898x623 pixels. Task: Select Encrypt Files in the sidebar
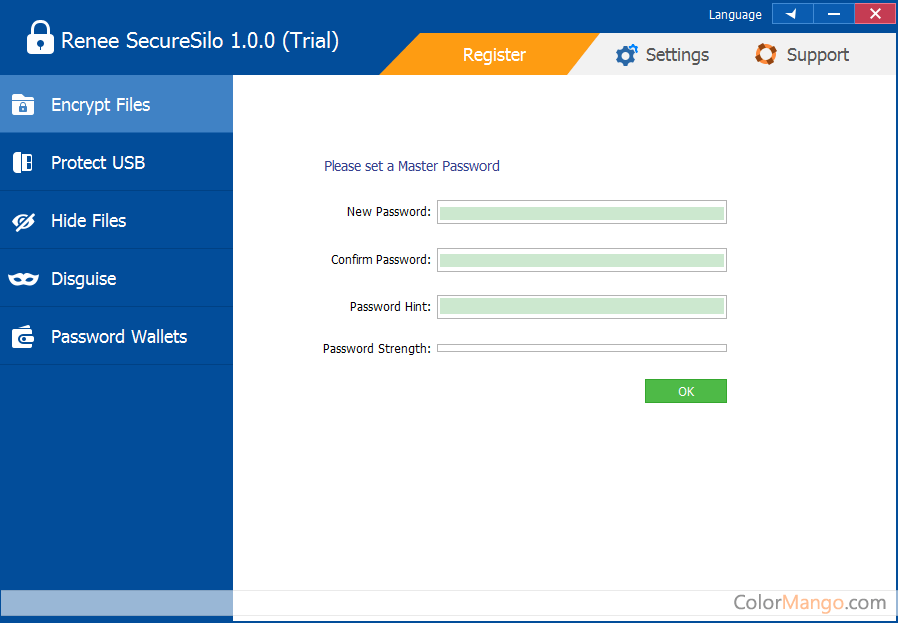pyautogui.click(x=116, y=104)
